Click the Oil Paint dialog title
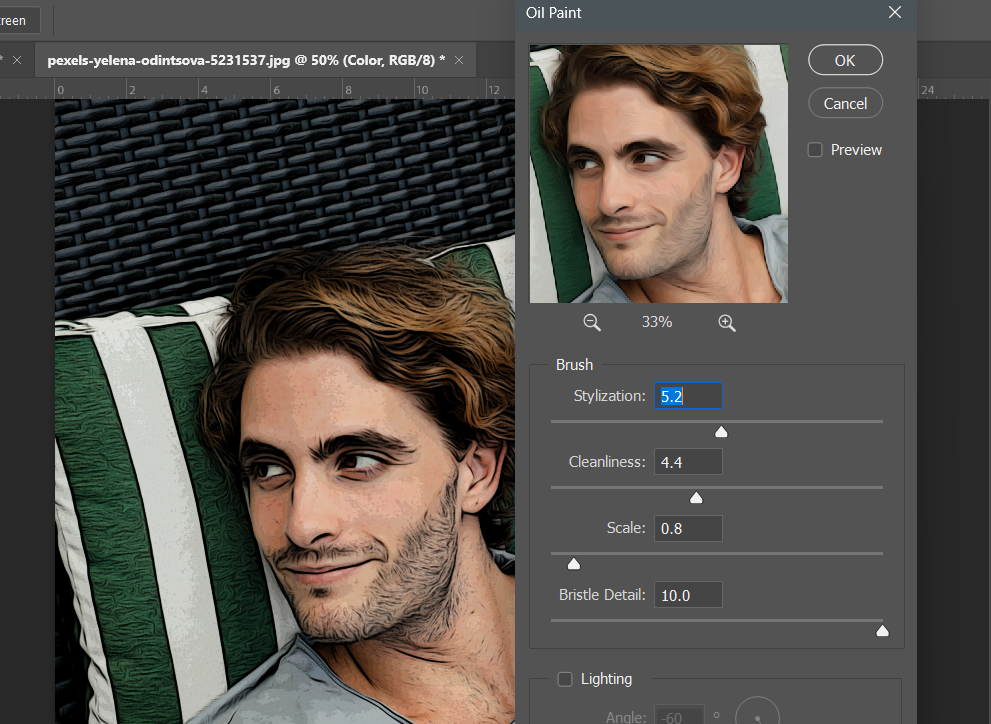 tap(554, 13)
